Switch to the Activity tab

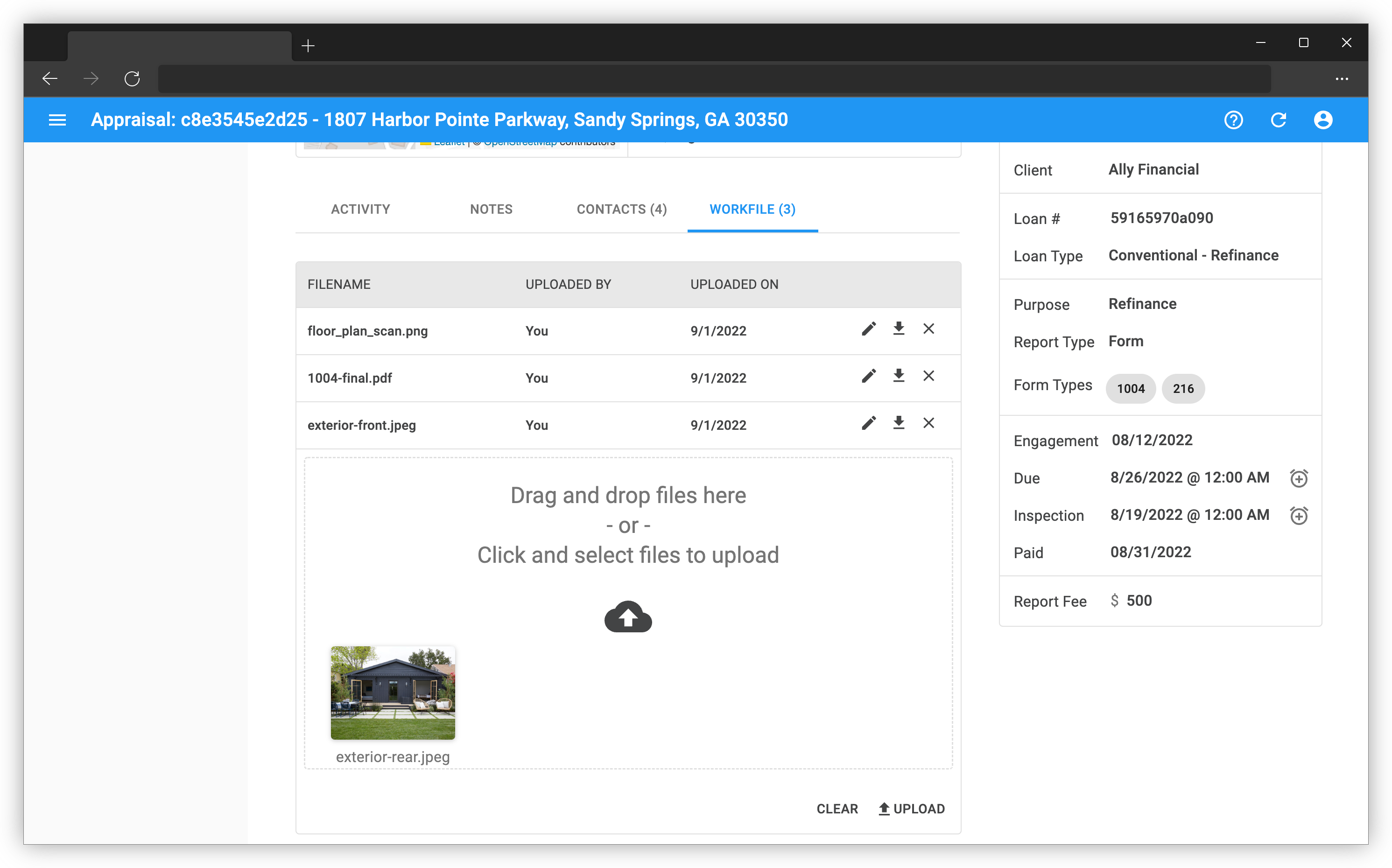tap(360, 209)
